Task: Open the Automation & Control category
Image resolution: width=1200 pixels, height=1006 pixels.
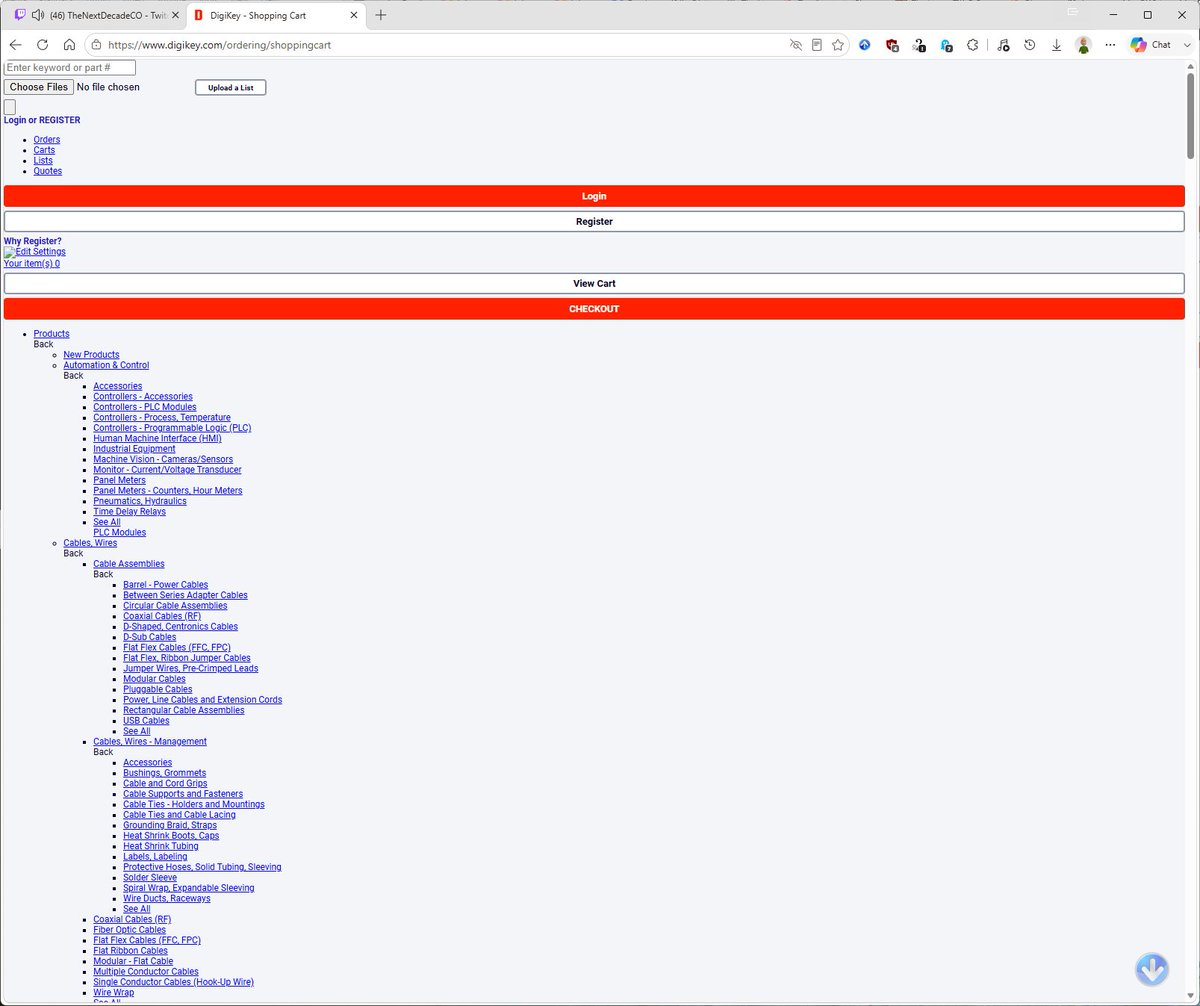Action: coord(106,365)
